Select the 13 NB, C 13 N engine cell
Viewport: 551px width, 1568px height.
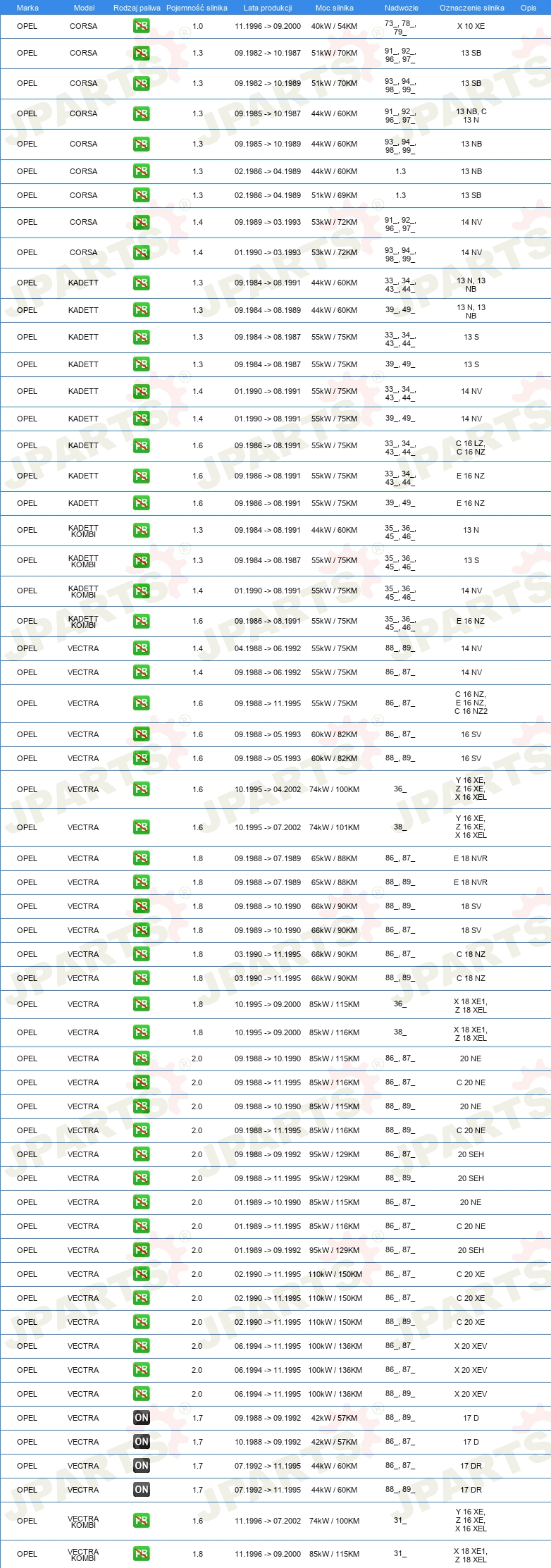[471, 116]
